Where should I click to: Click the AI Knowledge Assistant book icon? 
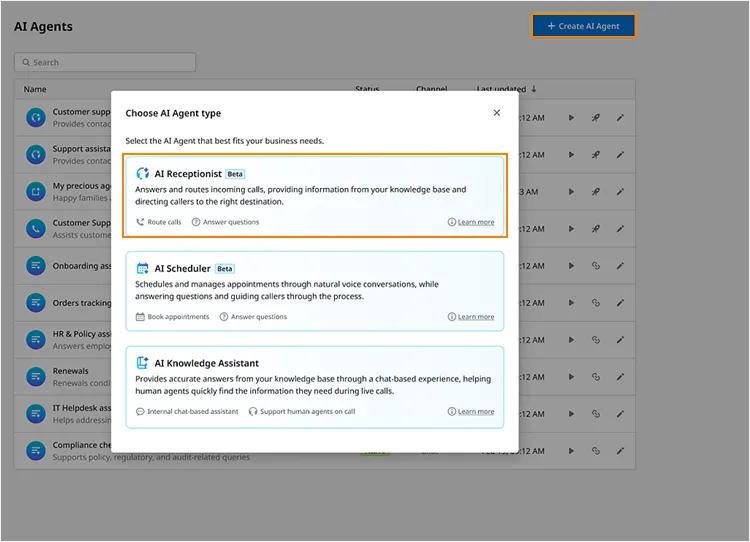[143, 363]
